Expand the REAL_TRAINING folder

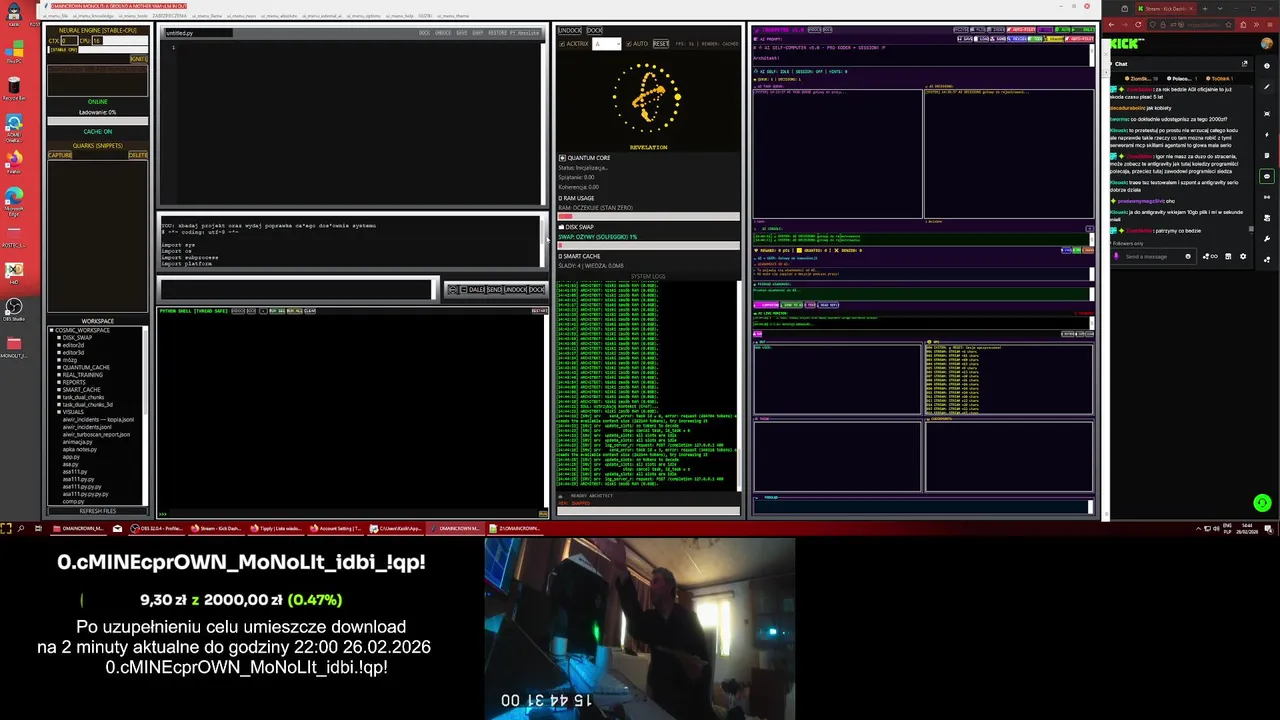click(x=59, y=375)
